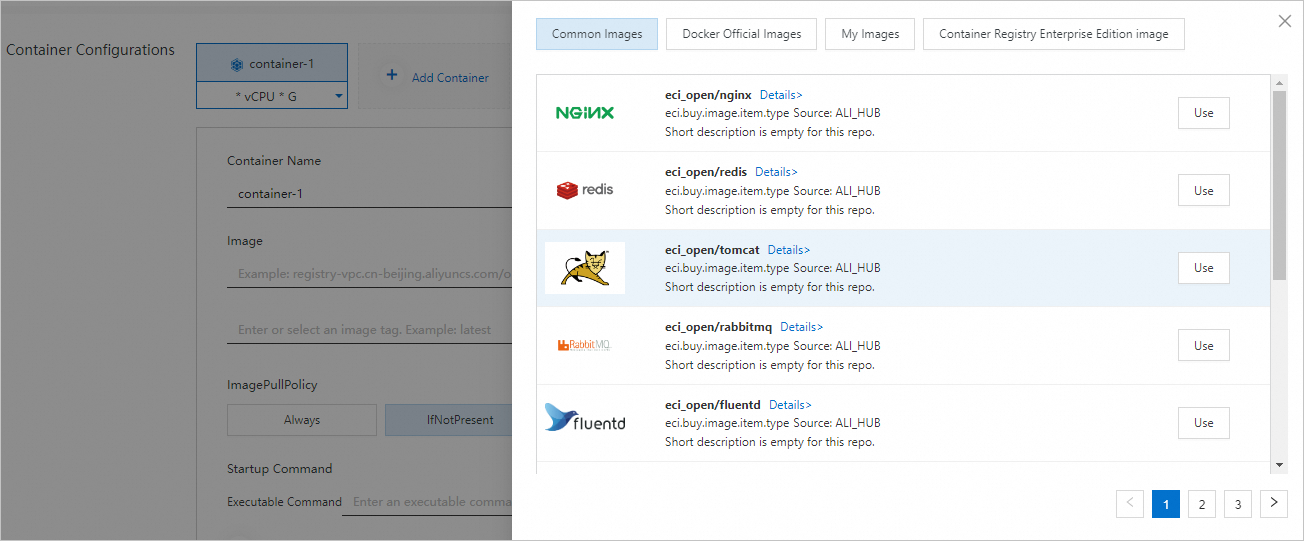Click the previous page arrow

point(1130,503)
